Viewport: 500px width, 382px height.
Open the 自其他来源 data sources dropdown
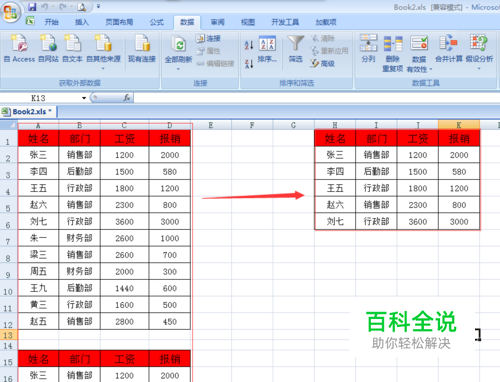pos(103,52)
